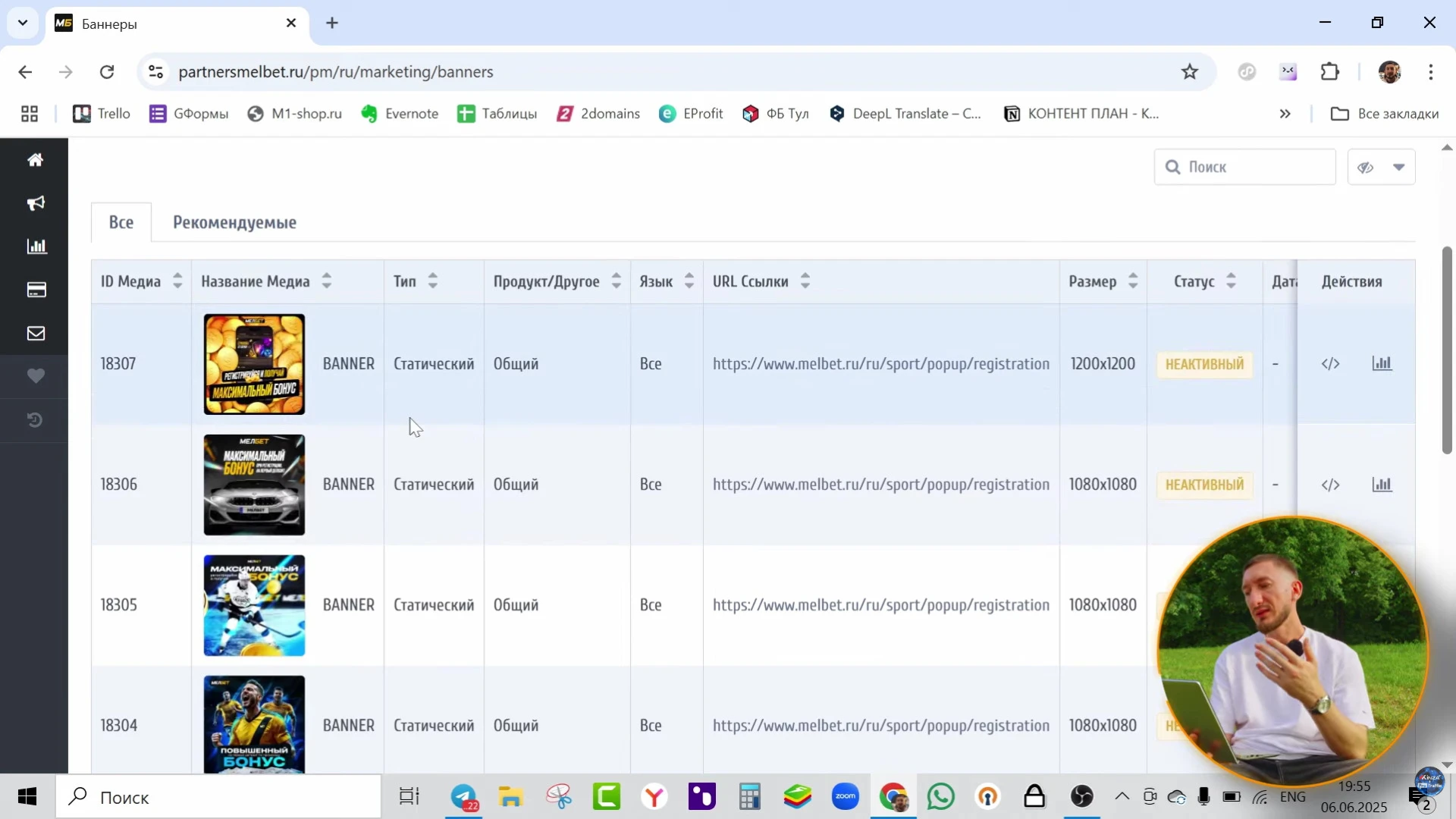This screenshot has height=819, width=1456.
Task: Open the home icon in the sidebar
Action: 35,160
